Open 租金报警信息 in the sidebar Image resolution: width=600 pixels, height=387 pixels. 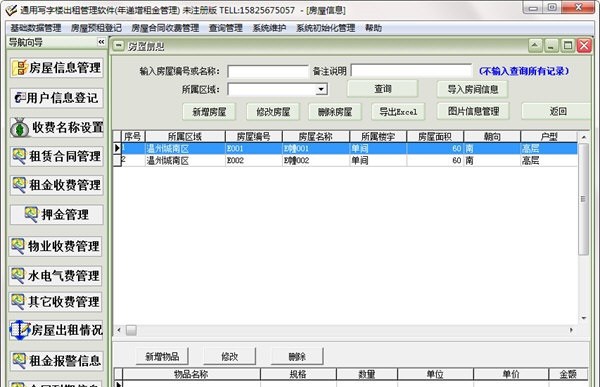pyautogui.click(x=57, y=361)
